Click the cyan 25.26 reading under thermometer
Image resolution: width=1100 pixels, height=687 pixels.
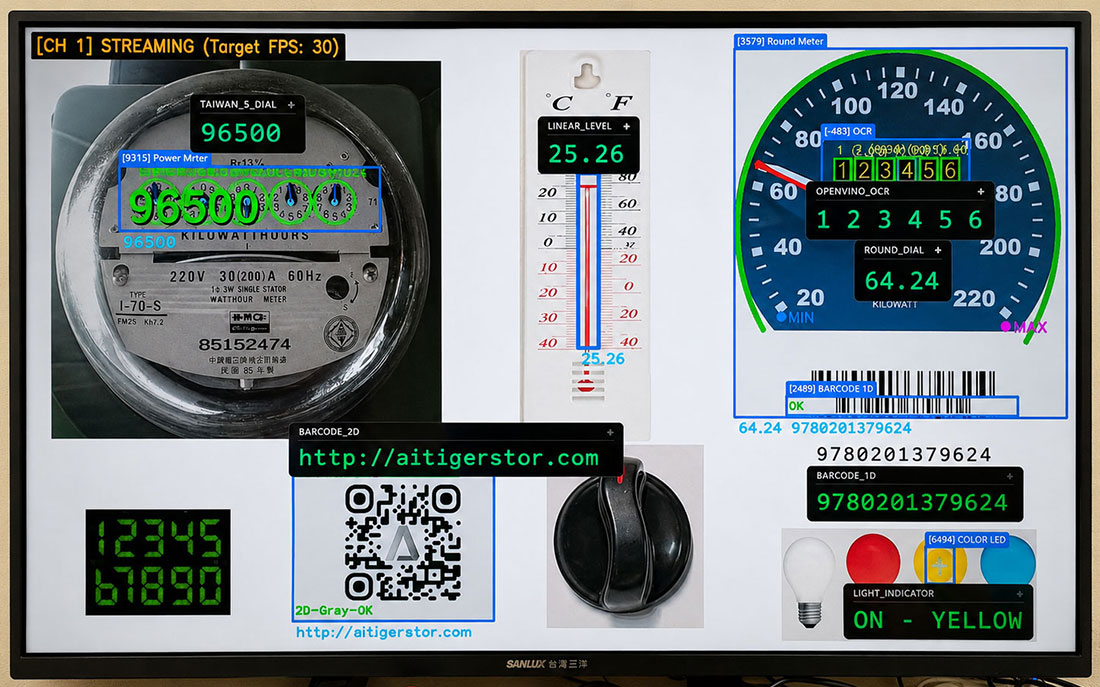[603, 359]
